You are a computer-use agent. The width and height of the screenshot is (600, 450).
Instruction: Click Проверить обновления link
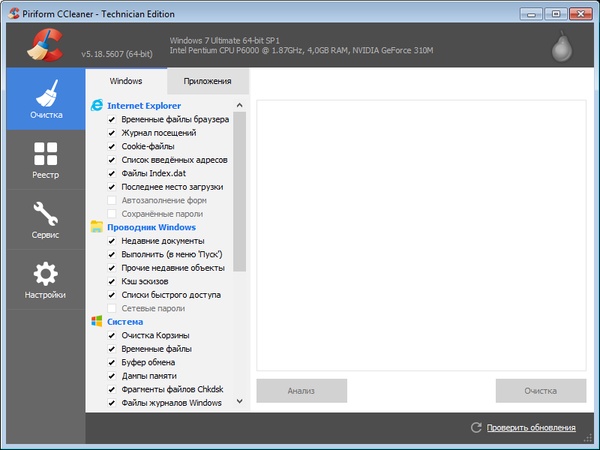pyautogui.click(x=531, y=428)
